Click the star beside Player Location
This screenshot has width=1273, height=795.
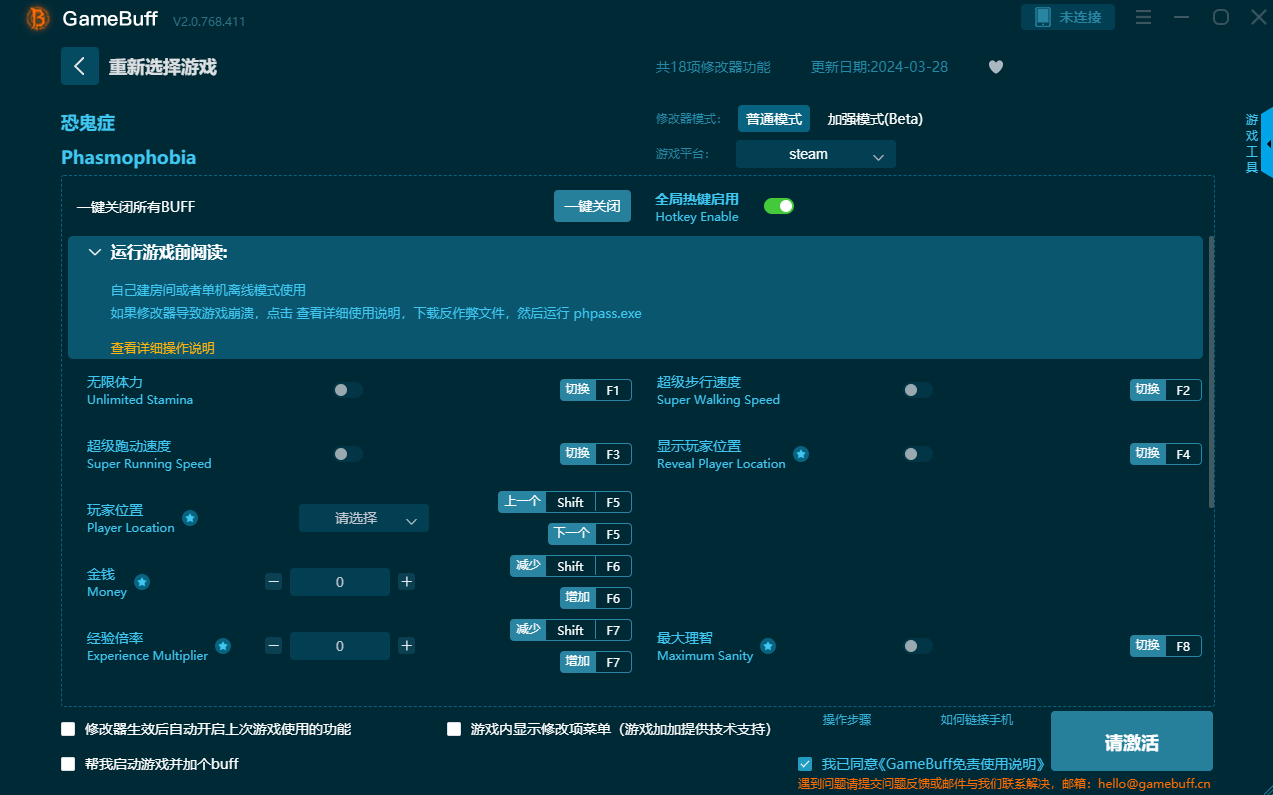pos(190,518)
